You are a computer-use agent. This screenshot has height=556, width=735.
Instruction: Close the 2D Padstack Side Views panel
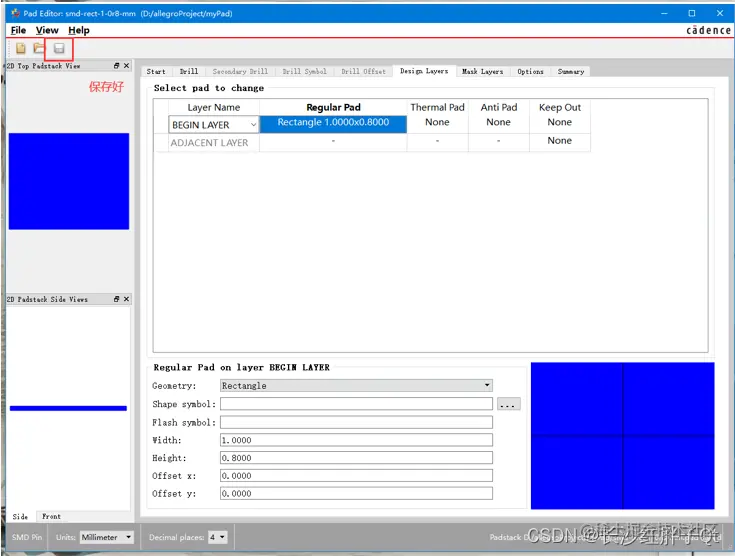pyautogui.click(x=126, y=299)
